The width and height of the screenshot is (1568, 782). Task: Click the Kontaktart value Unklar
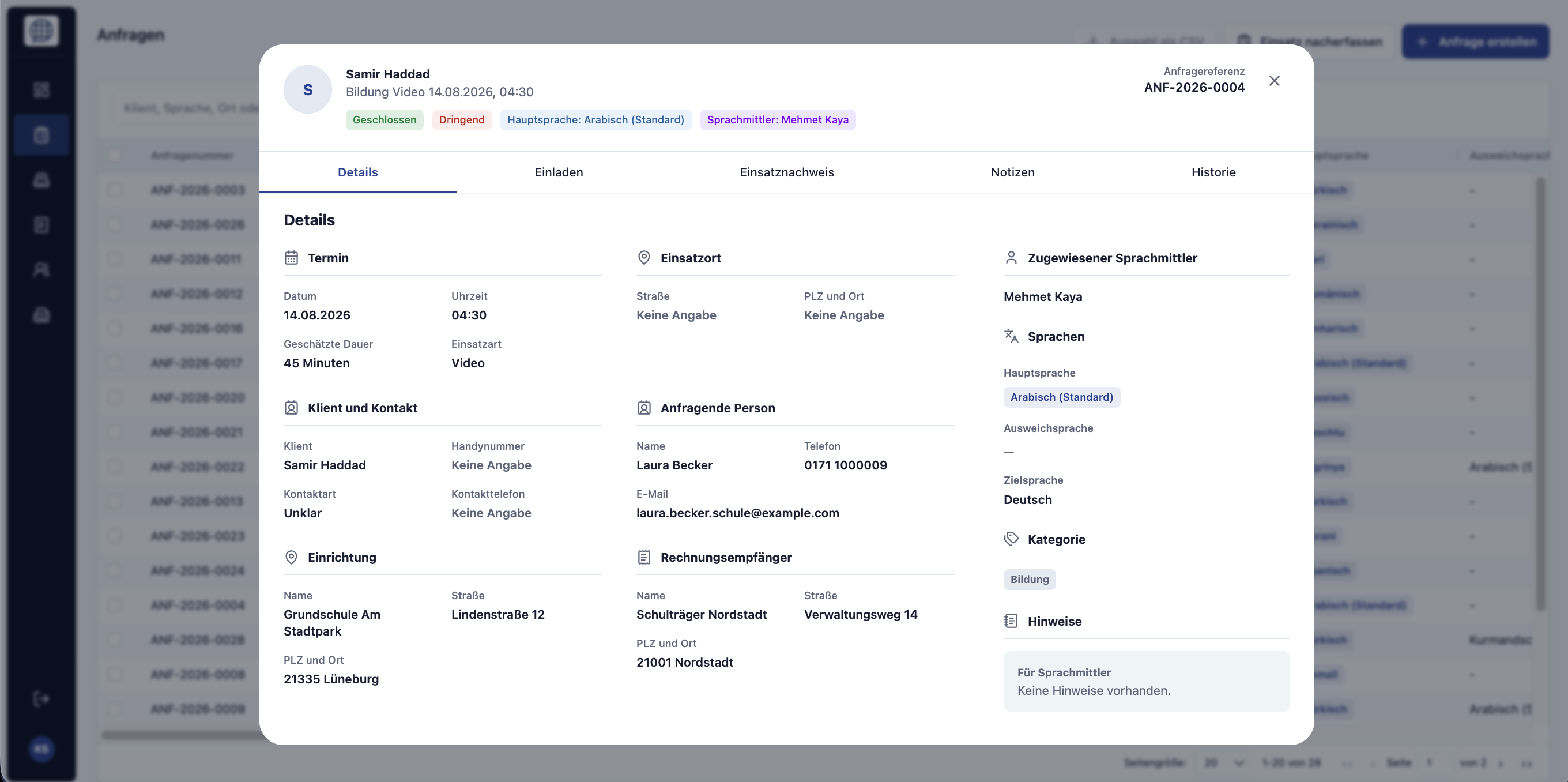pyautogui.click(x=303, y=513)
